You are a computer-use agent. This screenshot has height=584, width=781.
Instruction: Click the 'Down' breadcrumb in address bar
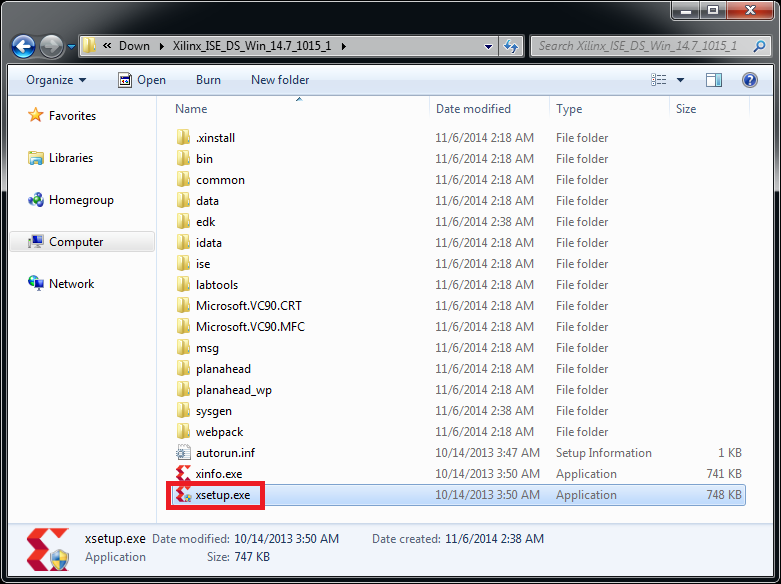coord(134,46)
